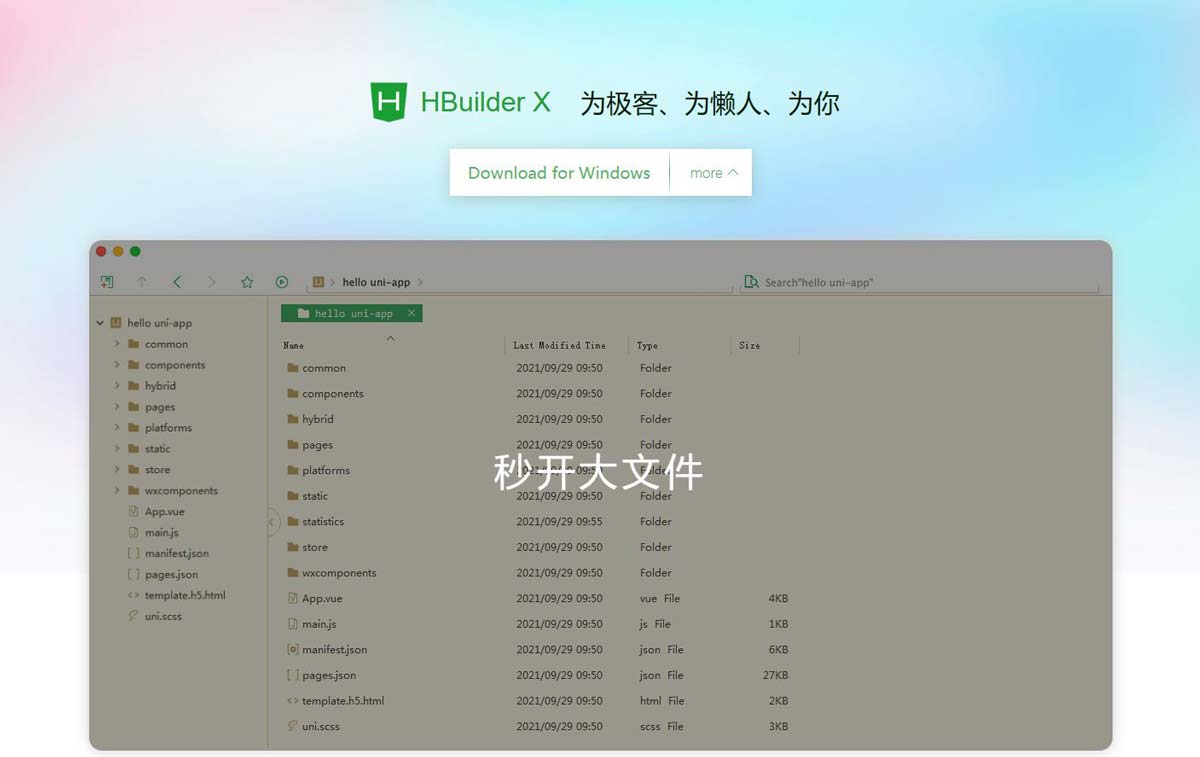1200x757 pixels.
Task: Expand the store folder in the project tree
Action: pyautogui.click(x=117, y=470)
